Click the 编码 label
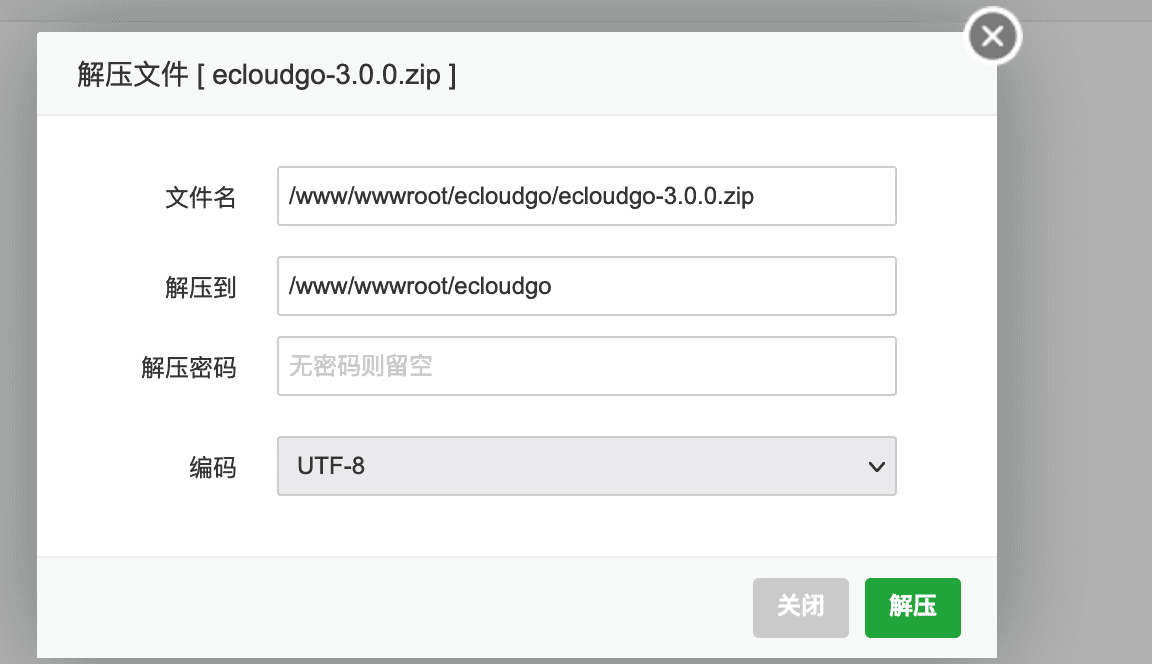Screen dimensions: 1152x664 [x=212, y=467]
